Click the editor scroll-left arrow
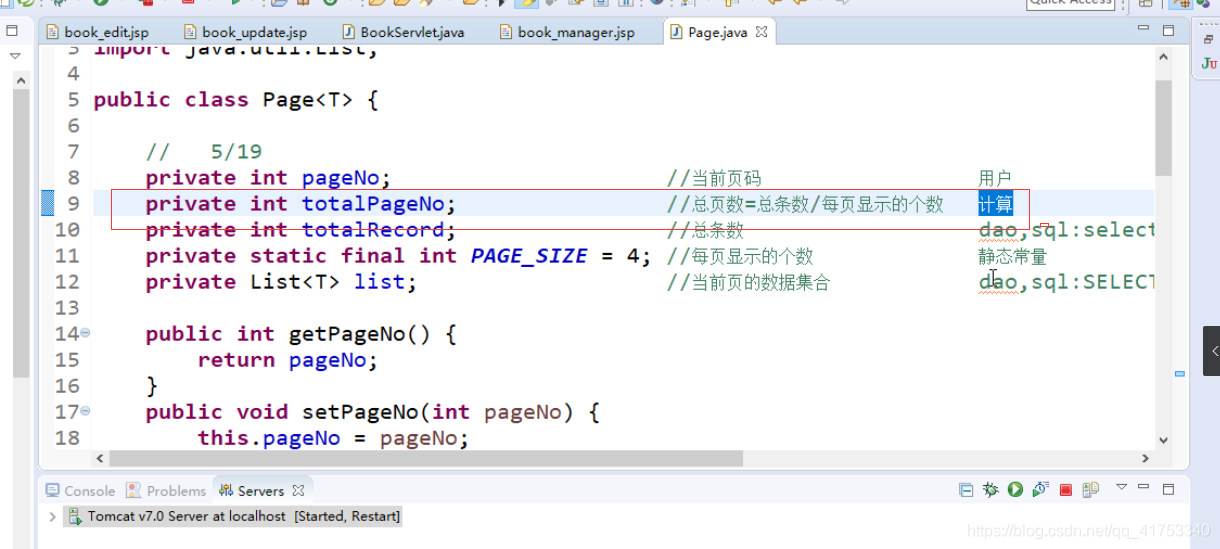The height and width of the screenshot is (549, 1220). [98, 458]
